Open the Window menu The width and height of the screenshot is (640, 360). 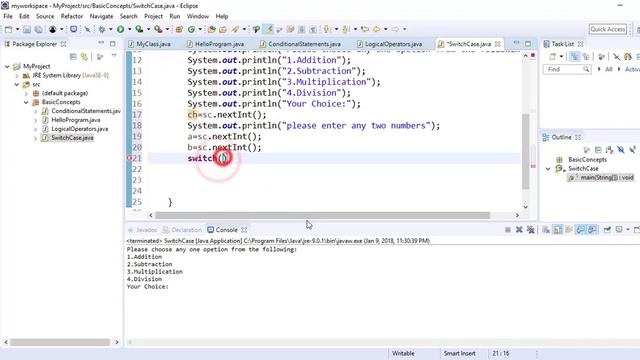pyautogui.click(x=198, y=16)
